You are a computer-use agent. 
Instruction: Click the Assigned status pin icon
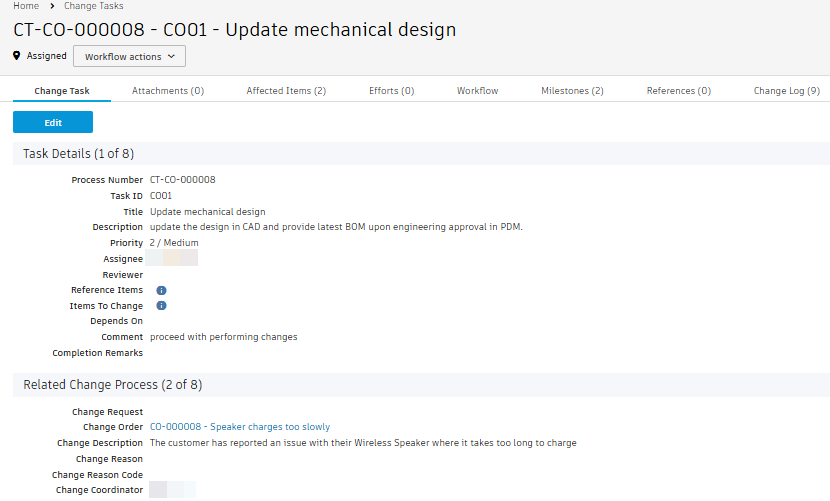[x=17, y=56]
